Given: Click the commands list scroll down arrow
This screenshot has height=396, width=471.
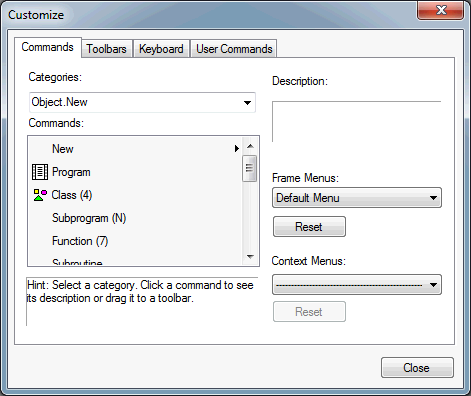Looking at the screenshot, I should (250, 257).
